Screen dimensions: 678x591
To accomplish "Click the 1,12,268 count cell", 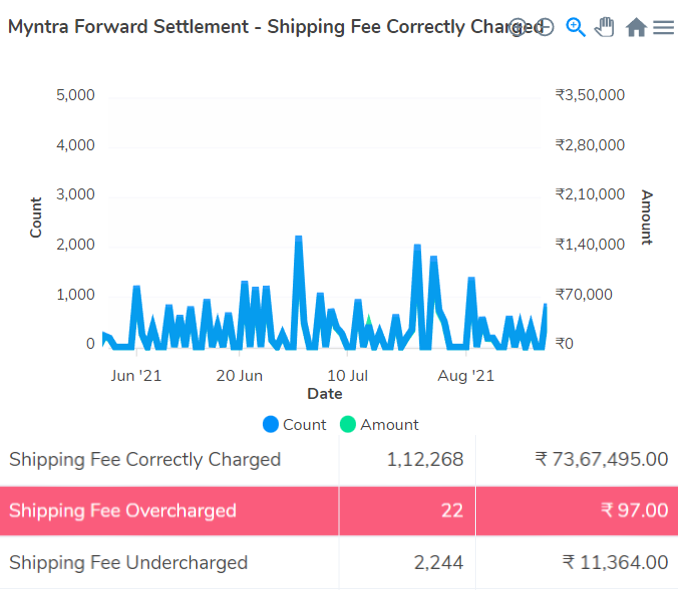I will pos(424,460).
